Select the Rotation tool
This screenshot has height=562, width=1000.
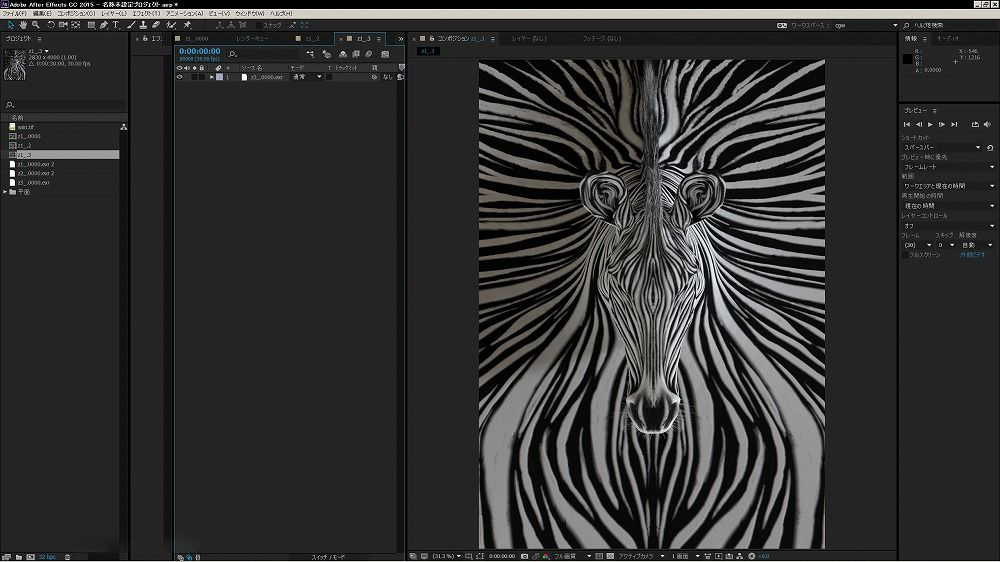(50, 25)
